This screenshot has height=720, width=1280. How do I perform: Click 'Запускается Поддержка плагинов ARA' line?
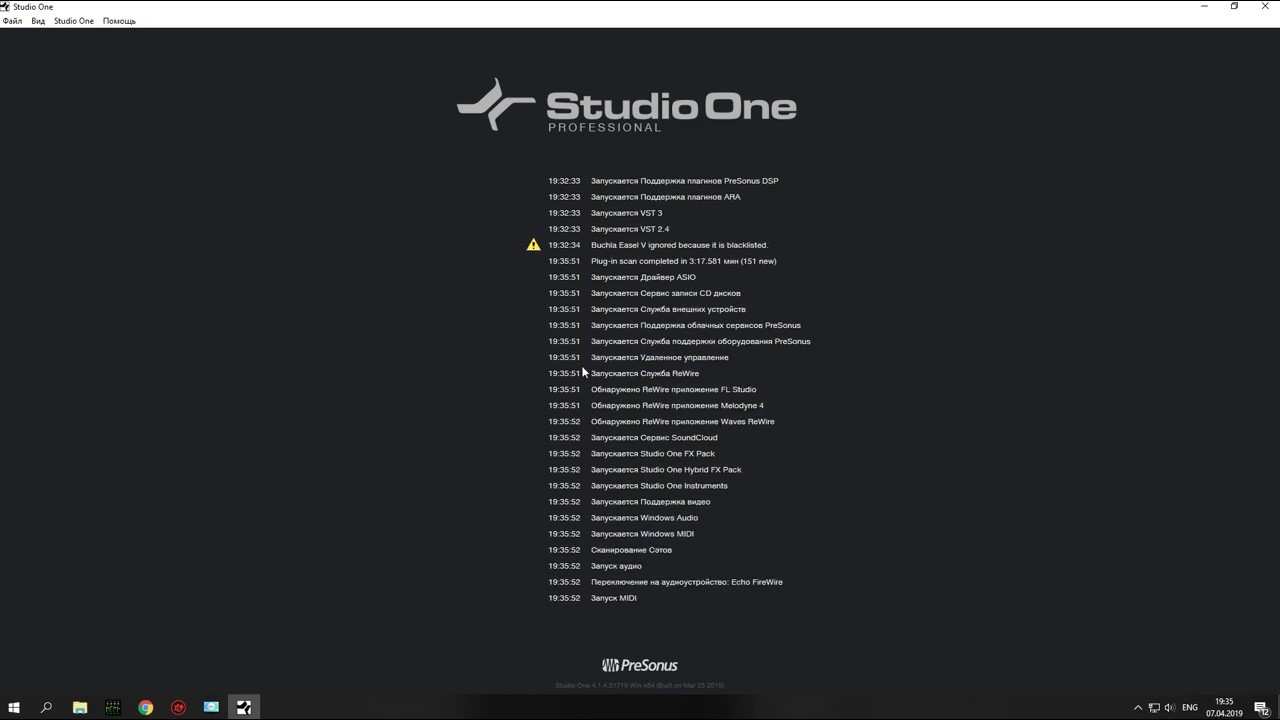666,197
